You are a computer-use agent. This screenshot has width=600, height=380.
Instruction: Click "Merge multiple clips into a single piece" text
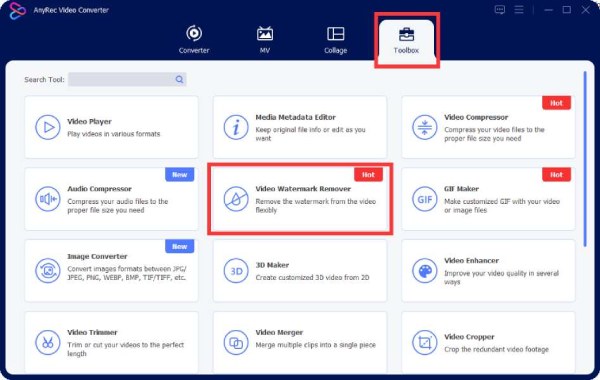click(x=315, y=345)
